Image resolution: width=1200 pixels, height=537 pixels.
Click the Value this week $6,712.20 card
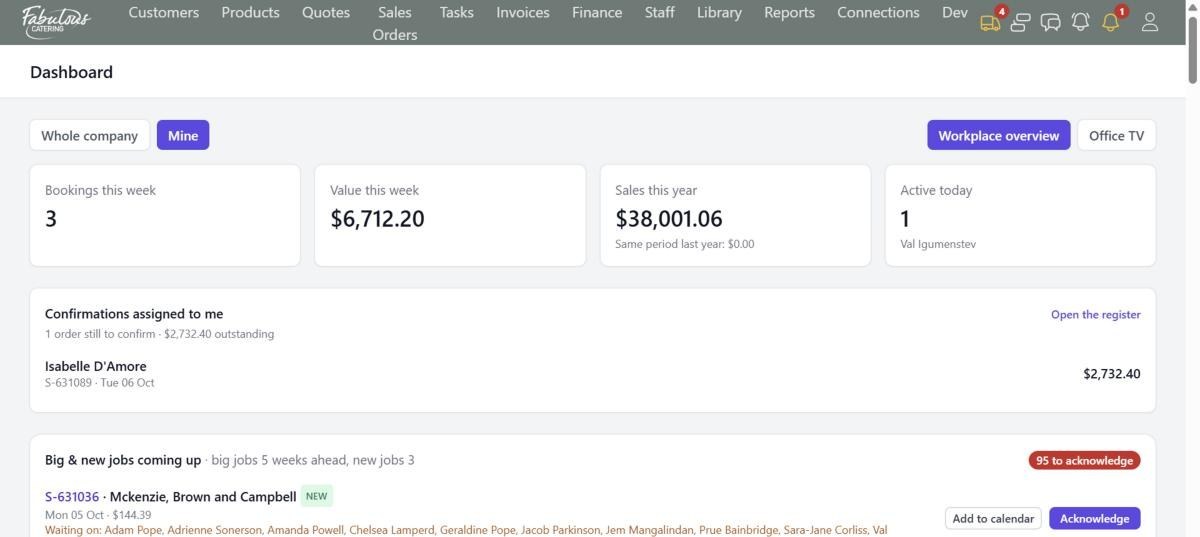[450, 216]
